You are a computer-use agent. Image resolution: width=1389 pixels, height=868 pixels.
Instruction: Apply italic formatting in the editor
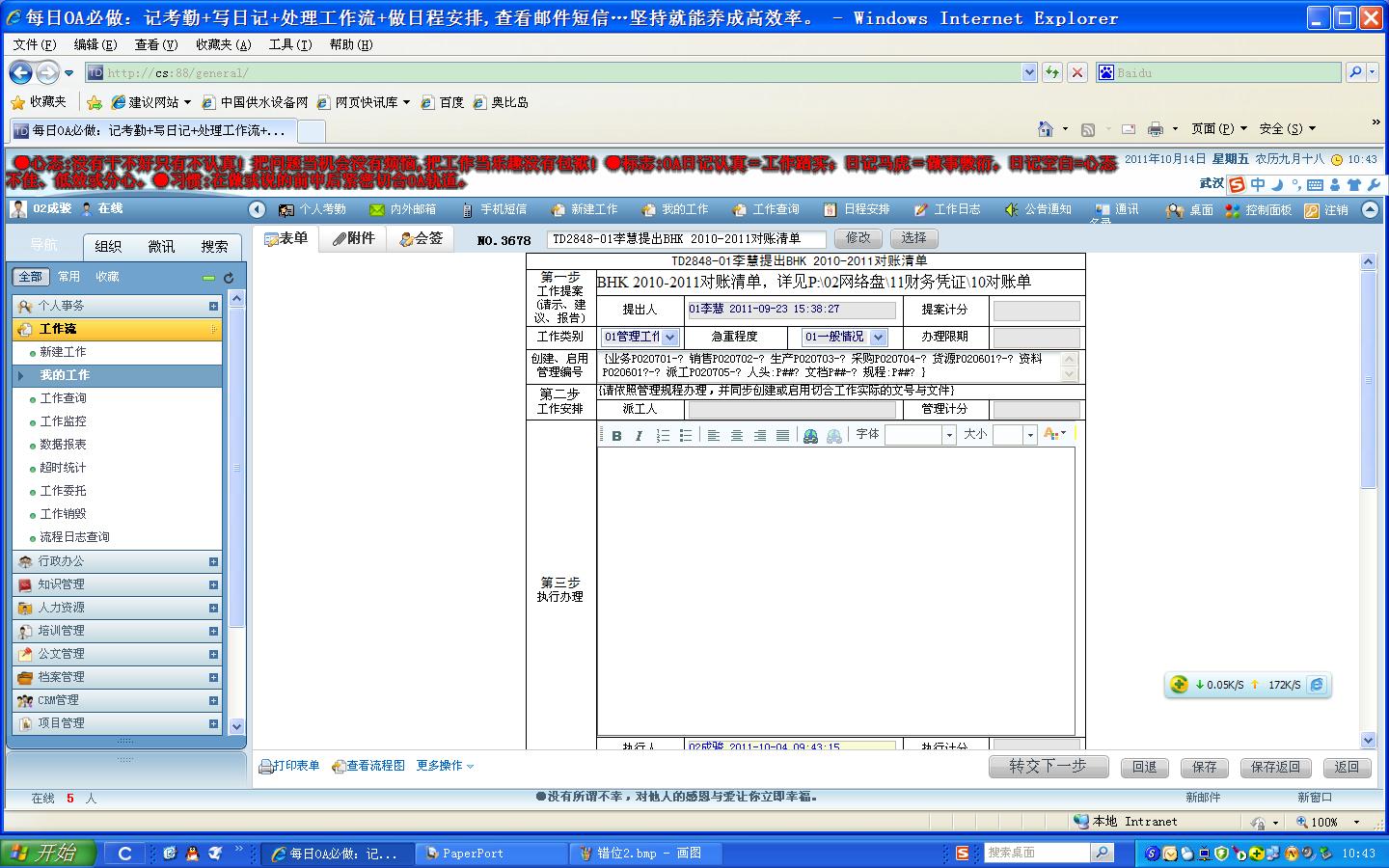[x=639, y=435]
